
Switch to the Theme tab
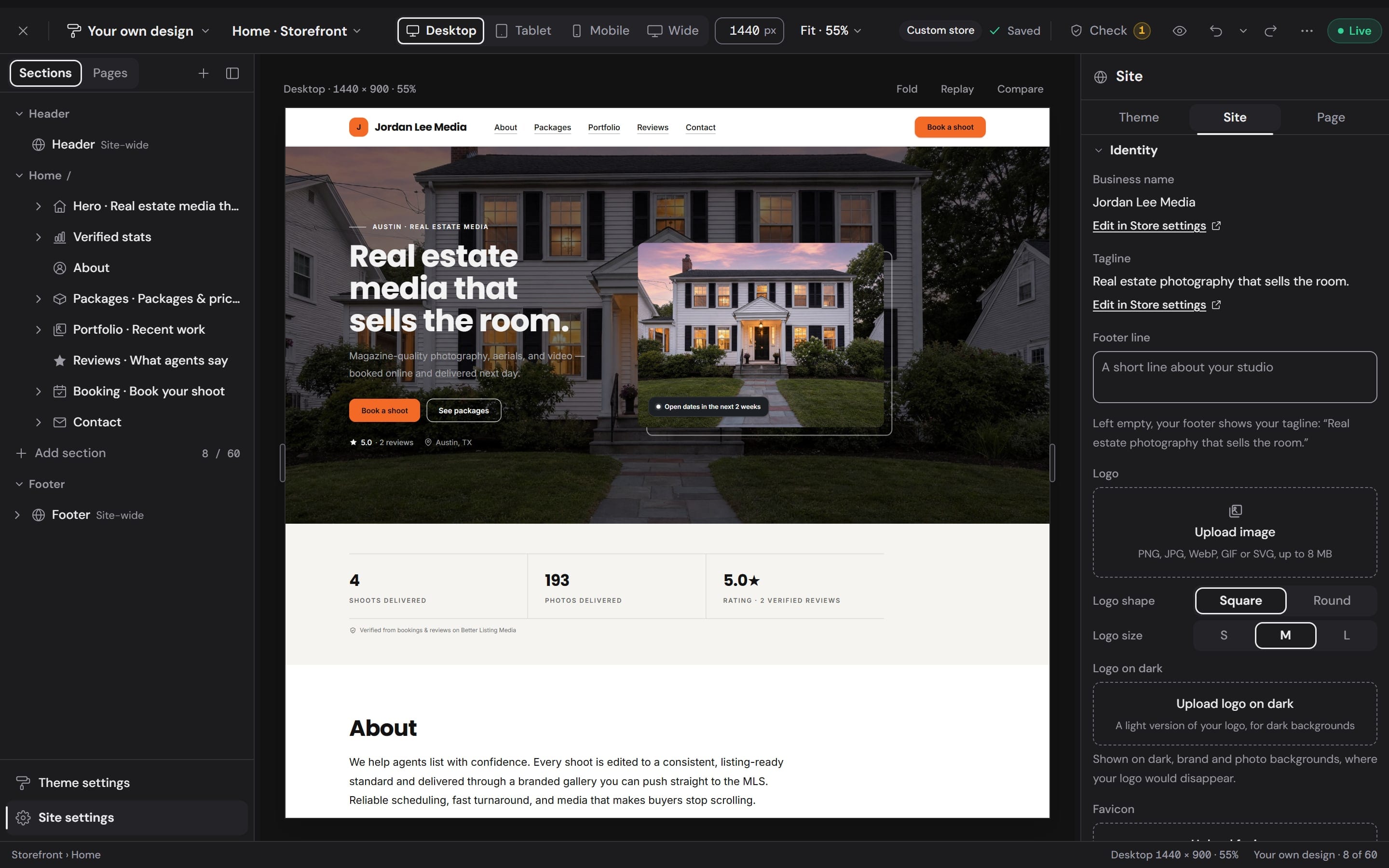(x=1139, y=118)
